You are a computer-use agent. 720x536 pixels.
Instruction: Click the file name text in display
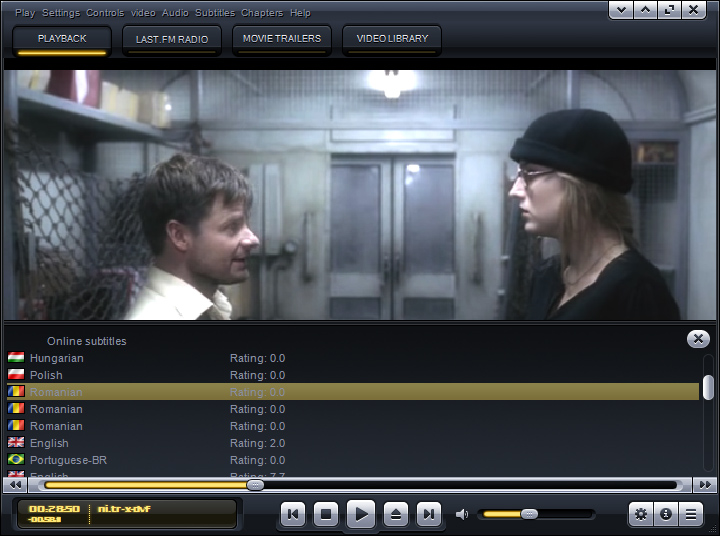tap(124, 509)
